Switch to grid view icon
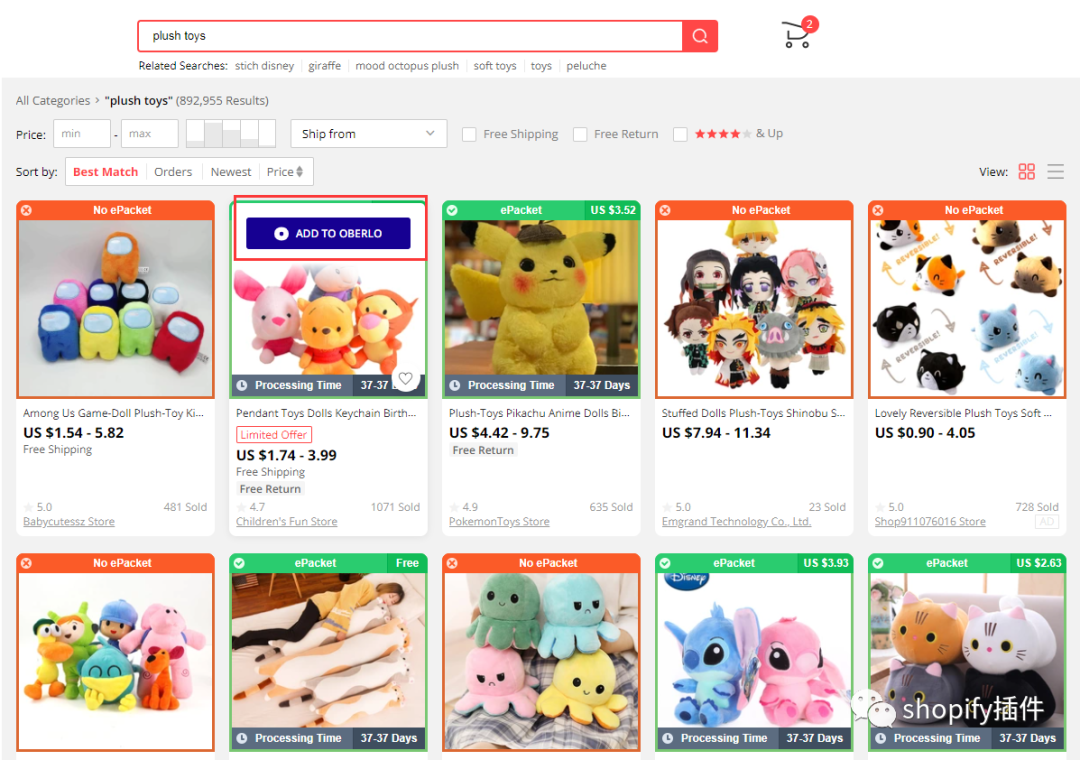1080x760 pixels. [x=1026, y=172]
